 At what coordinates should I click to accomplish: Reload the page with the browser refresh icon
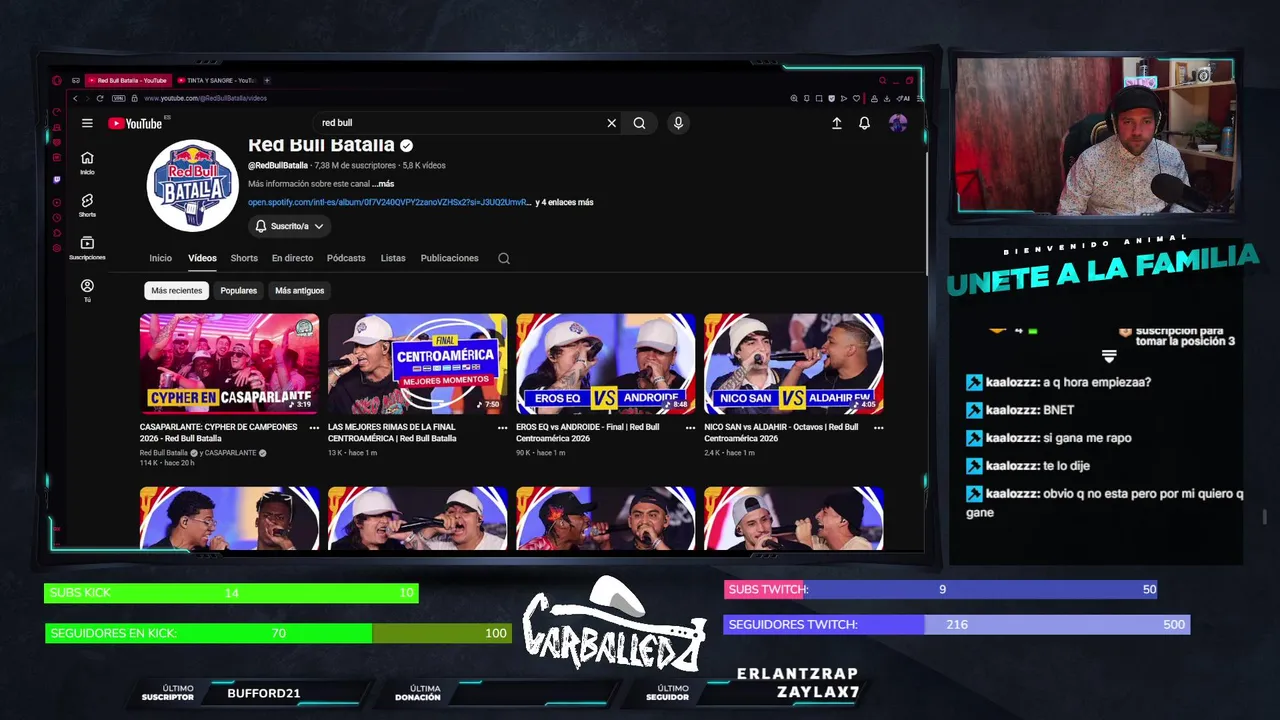100,98
